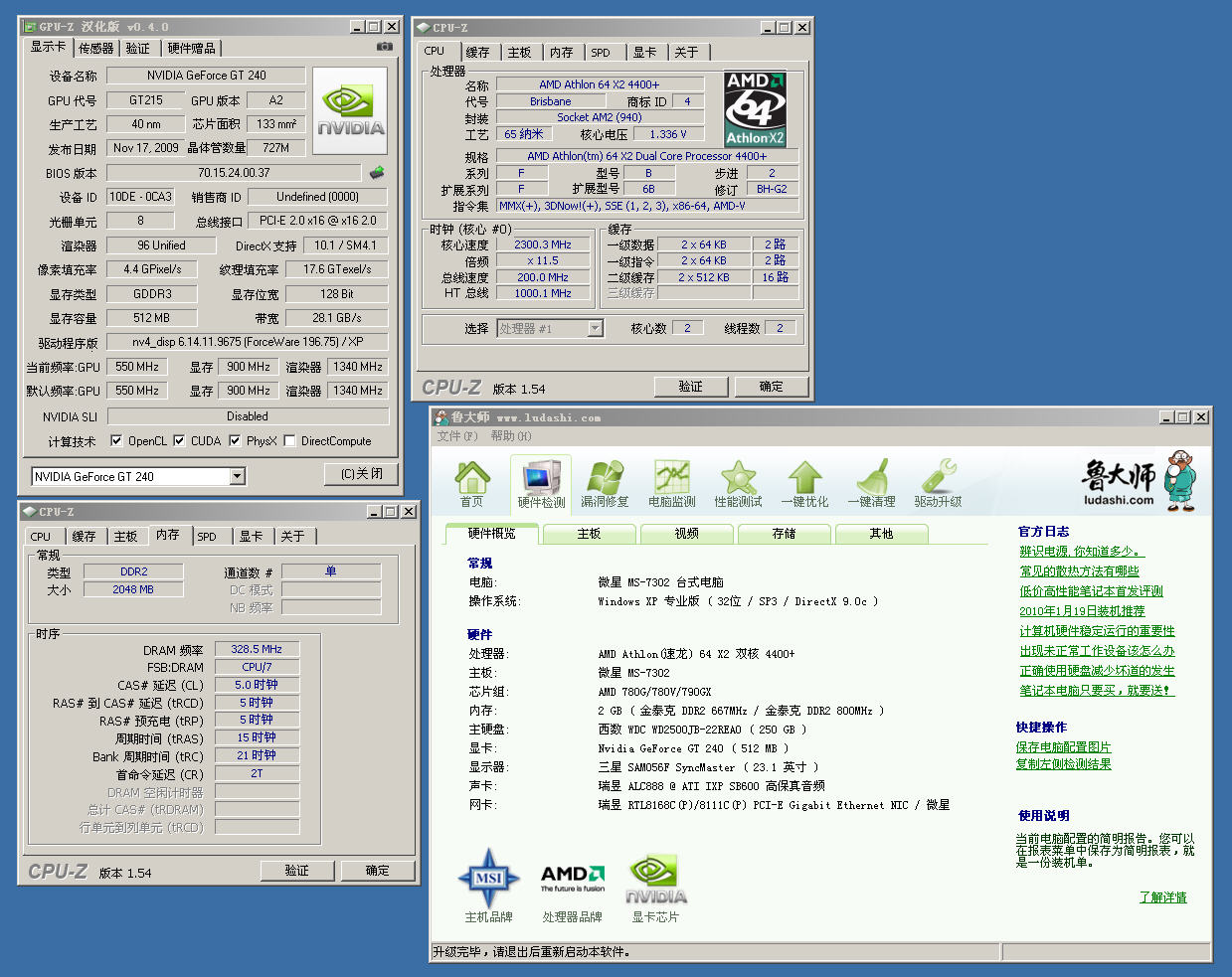This screenshot has width=1232, height=977.
Task: Switch to 验证 tab in GPU-Z
Action: click(x=138, y=49)
